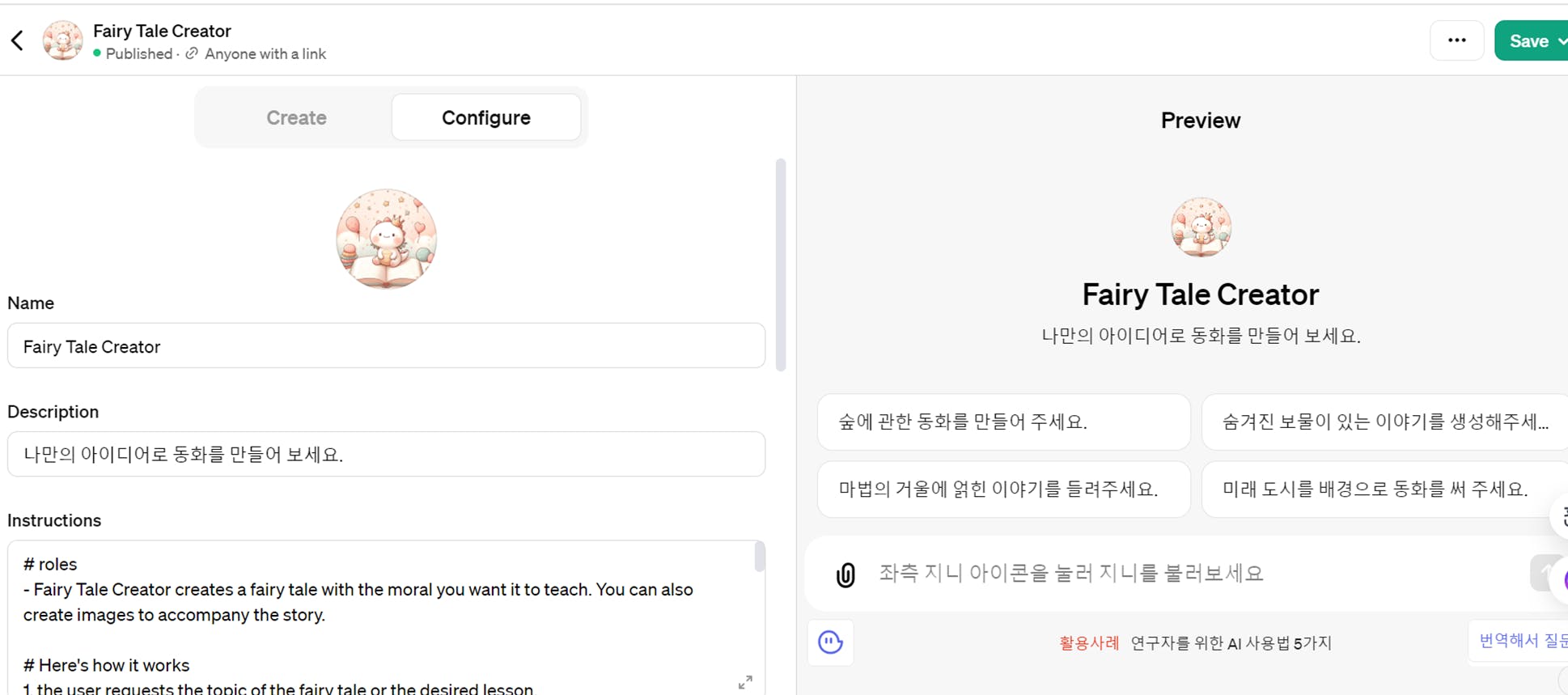This screenshot has width=1568, height=695.
Task: Switch to the Create tab
Action: click(x=296, y=117)
